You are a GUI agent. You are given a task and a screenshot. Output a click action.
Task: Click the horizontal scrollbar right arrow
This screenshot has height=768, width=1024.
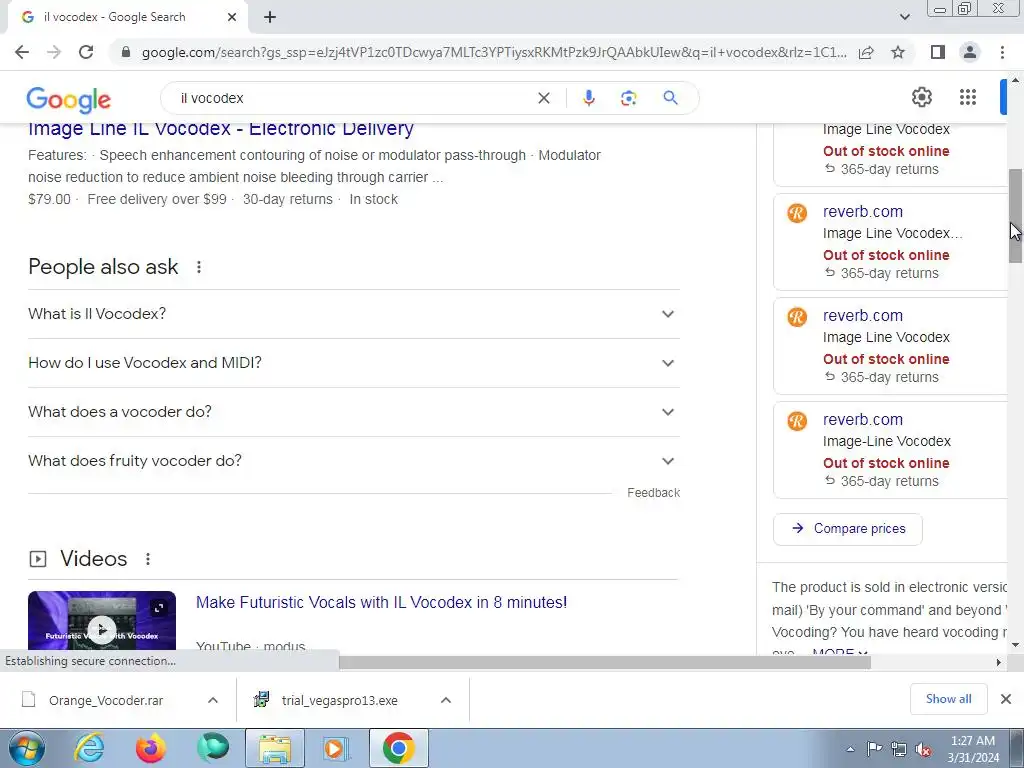point(998,662)
